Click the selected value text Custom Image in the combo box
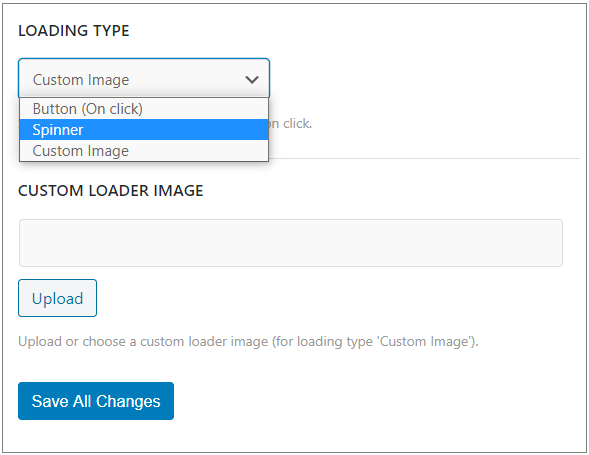Screen dimensions: 589x455 (81, 80)
